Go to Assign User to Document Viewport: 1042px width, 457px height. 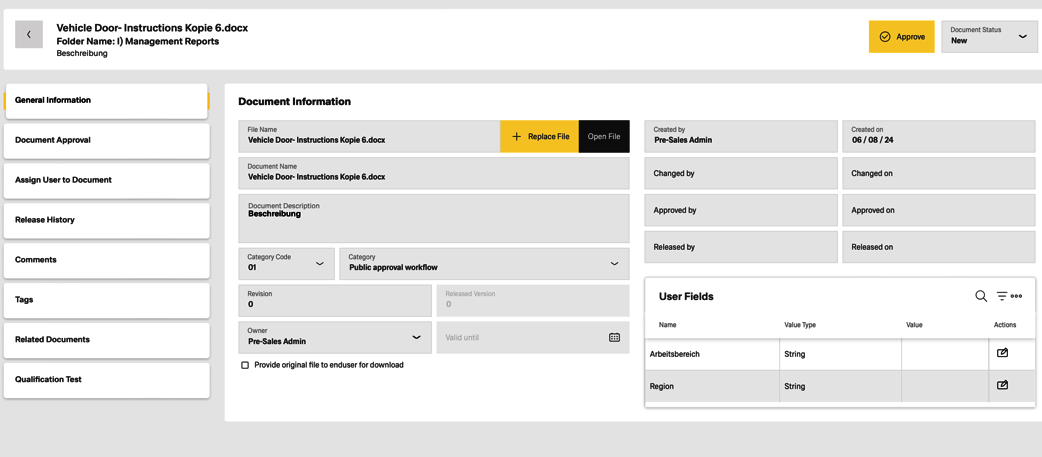107,181
